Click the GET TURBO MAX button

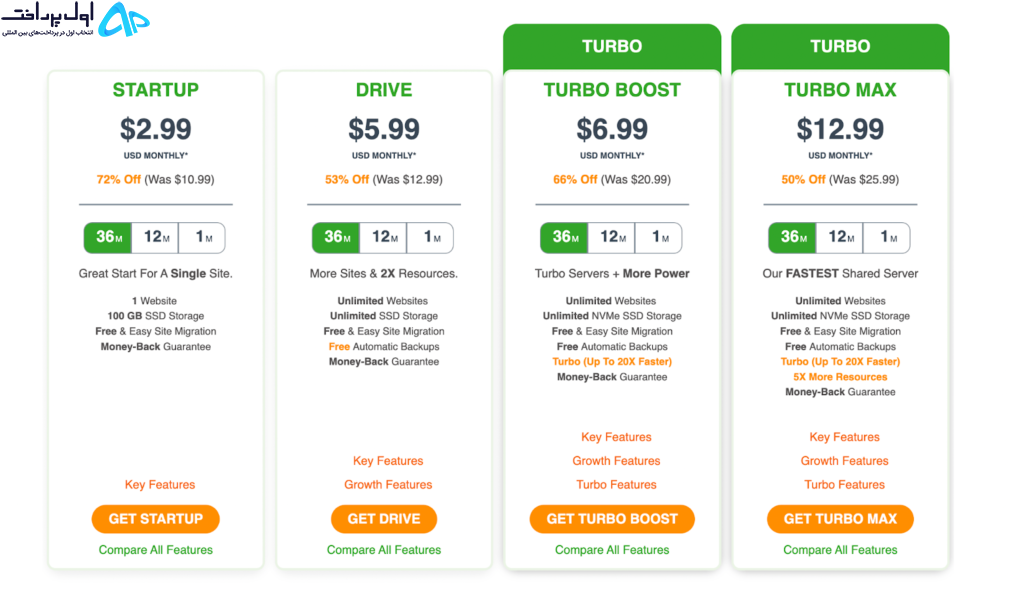click(x=840, y=519)
